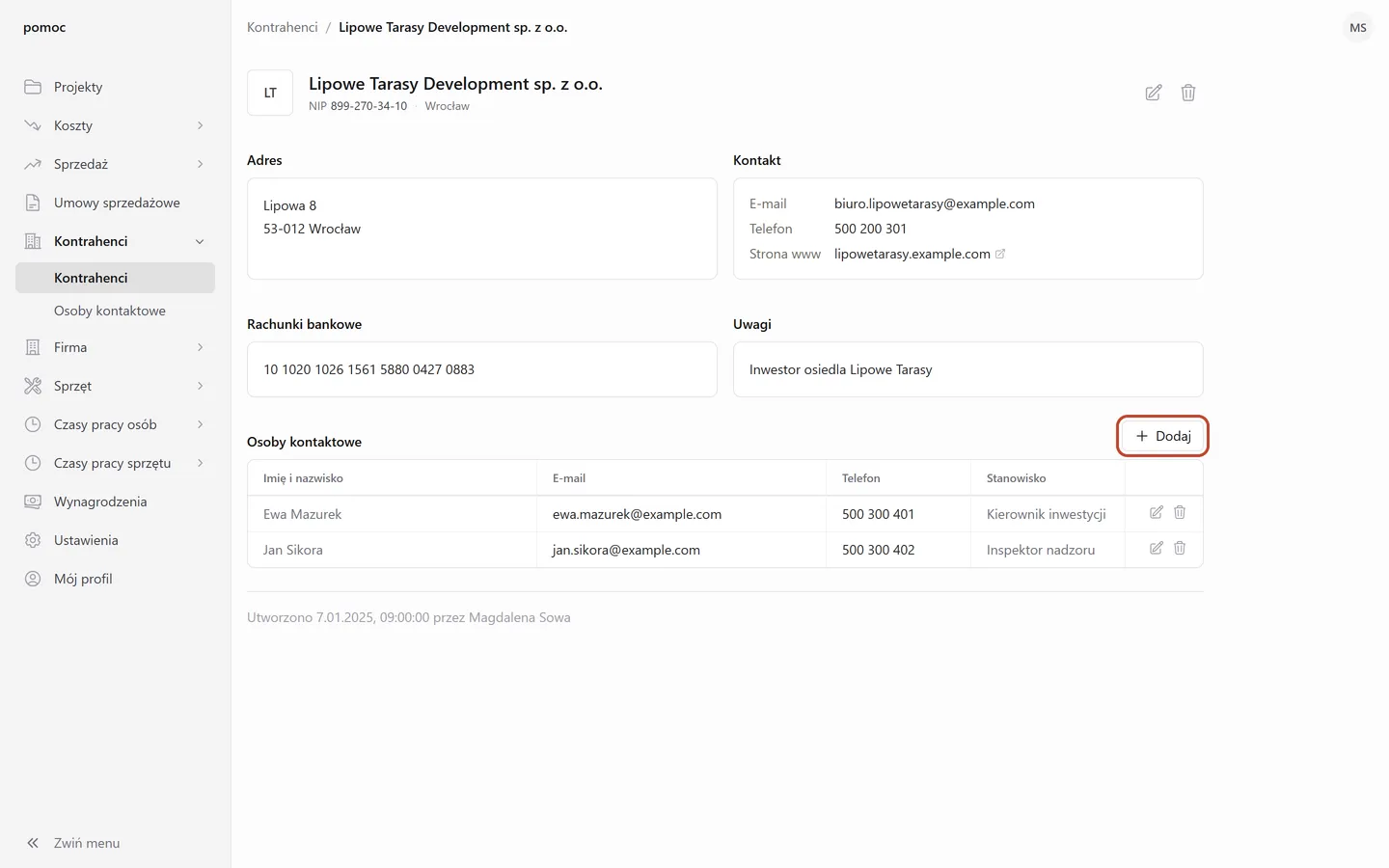Click the Sprzedaż trend-up icon

coord(33,164)
